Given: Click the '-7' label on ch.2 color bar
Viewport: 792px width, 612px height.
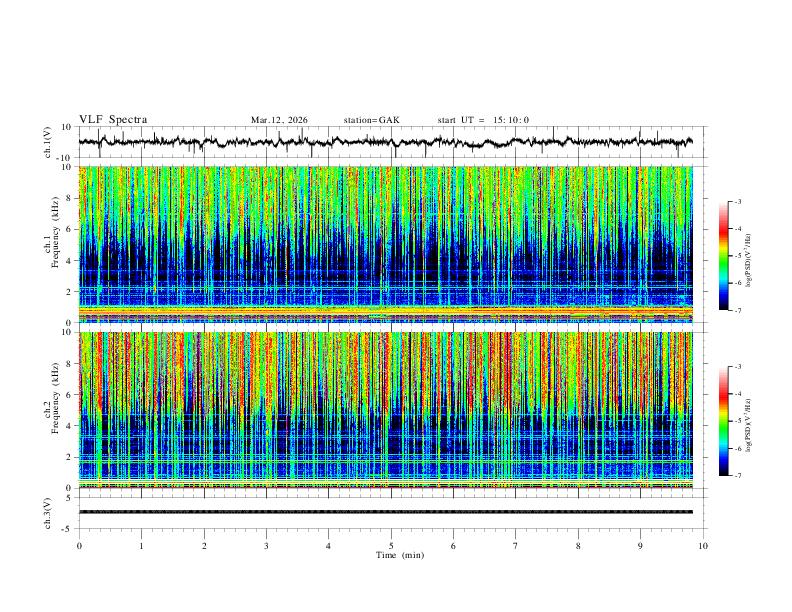Looking at the screenshot, I should 737,476.
